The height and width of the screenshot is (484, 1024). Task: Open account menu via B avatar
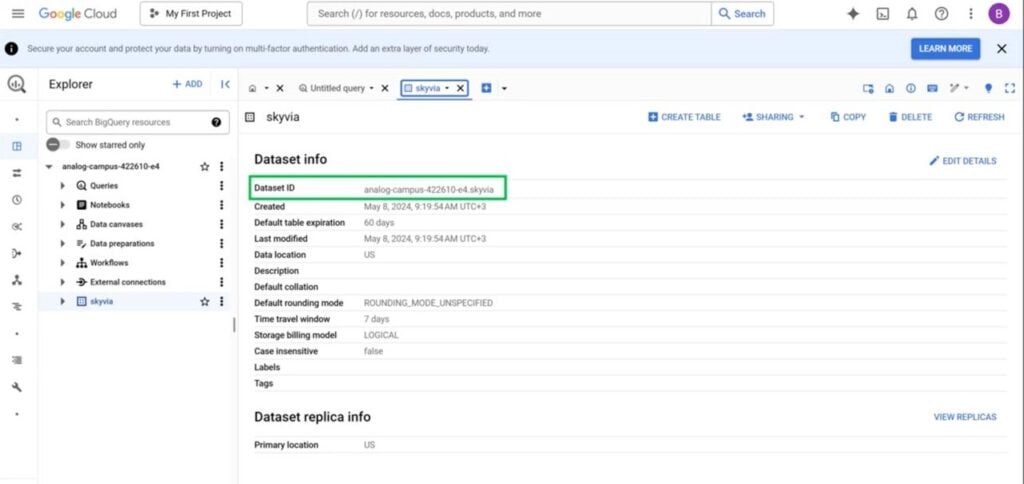(x=999, y=14)
